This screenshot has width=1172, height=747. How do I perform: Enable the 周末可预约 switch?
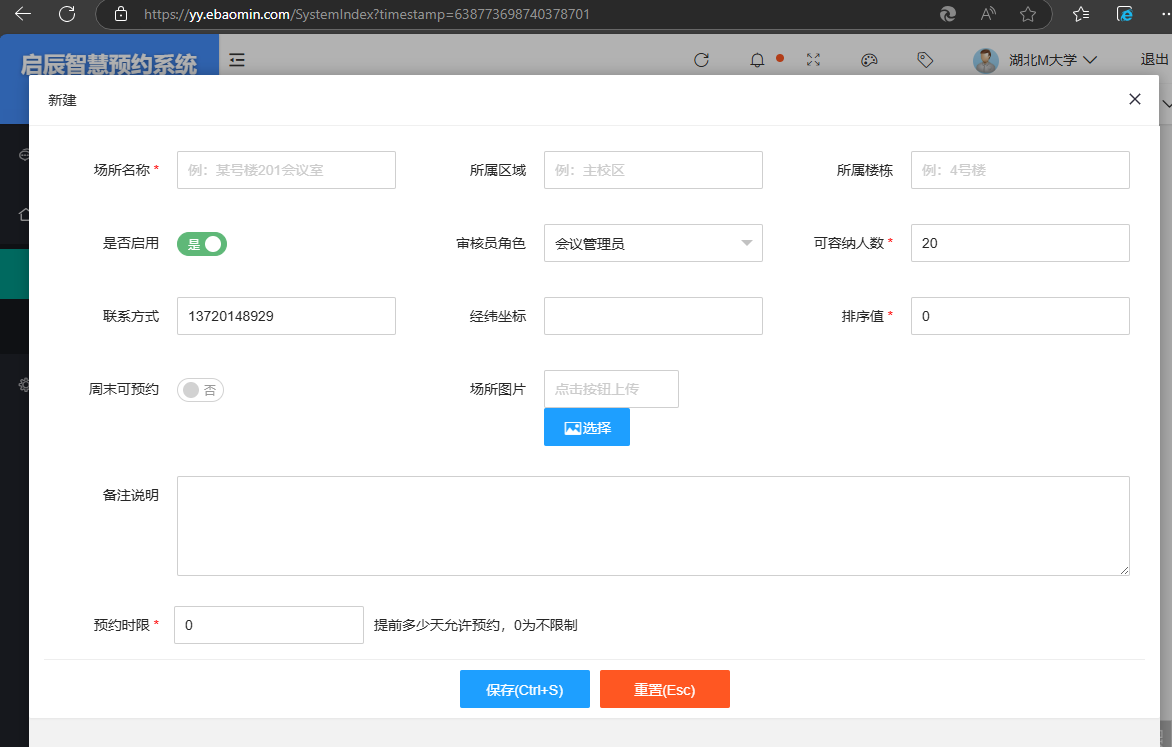click(200, 390)
